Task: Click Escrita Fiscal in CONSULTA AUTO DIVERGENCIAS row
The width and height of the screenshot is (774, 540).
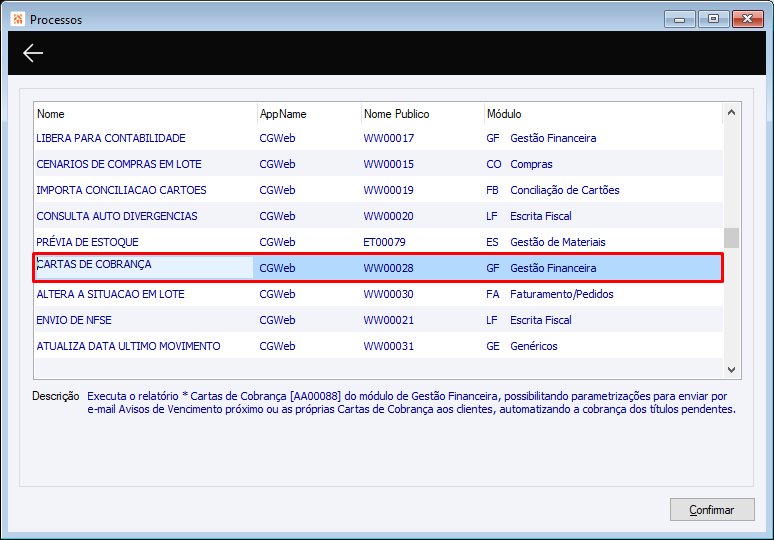Action: click(x=541, y=216)
